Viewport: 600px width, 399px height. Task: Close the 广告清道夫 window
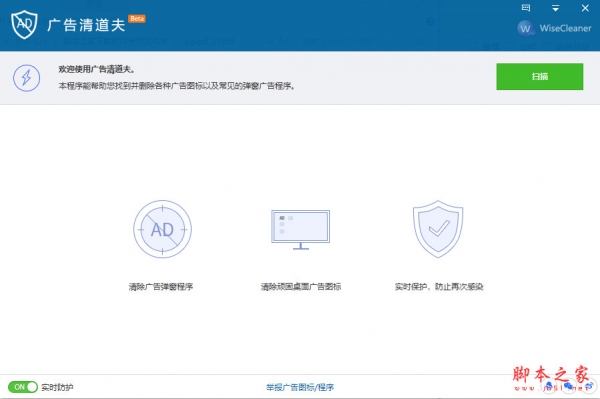point(585,8)
